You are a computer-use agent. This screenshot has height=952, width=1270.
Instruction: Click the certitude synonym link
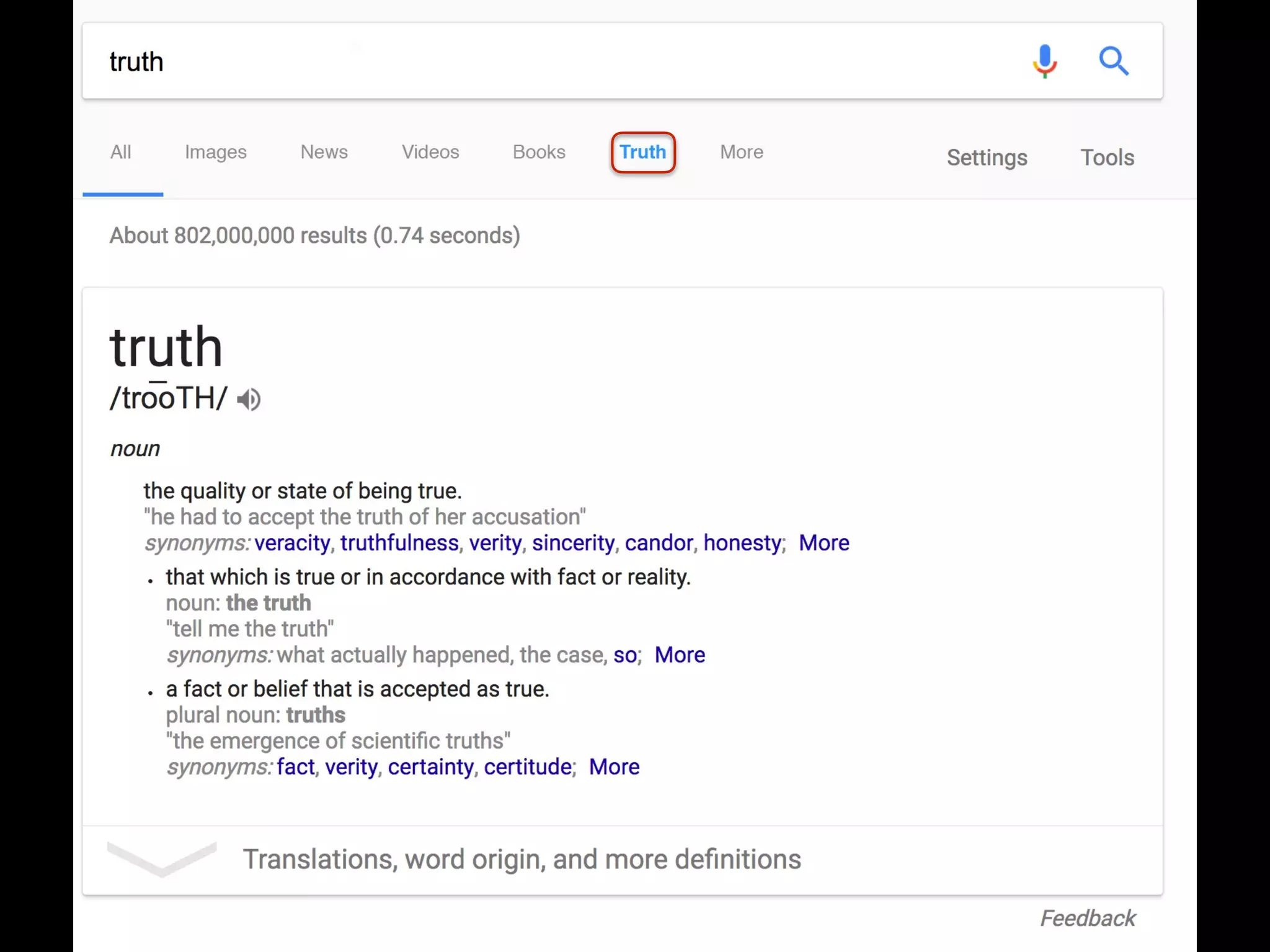point(528,767)
